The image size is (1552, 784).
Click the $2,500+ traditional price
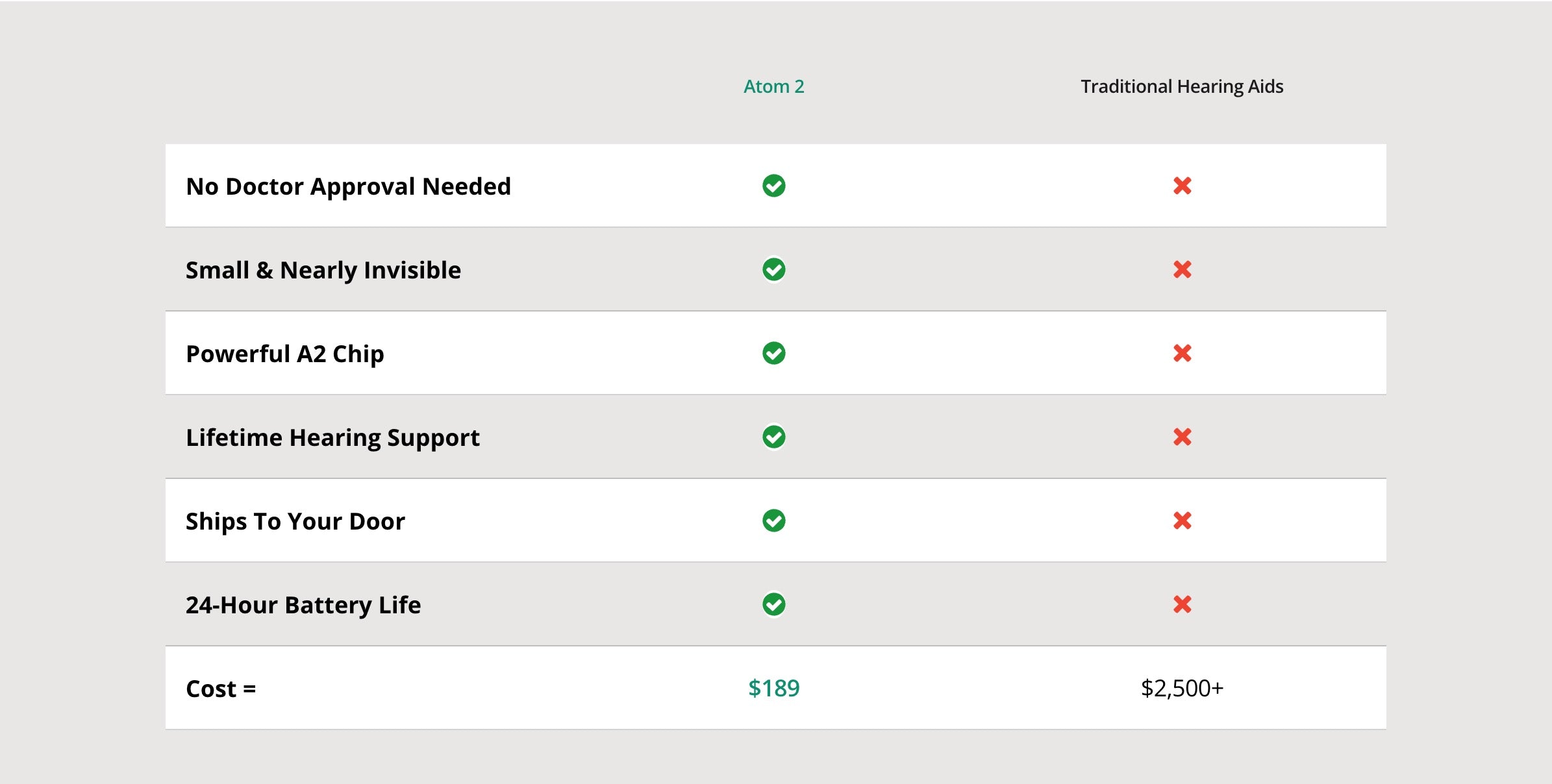coord(1182,688)
